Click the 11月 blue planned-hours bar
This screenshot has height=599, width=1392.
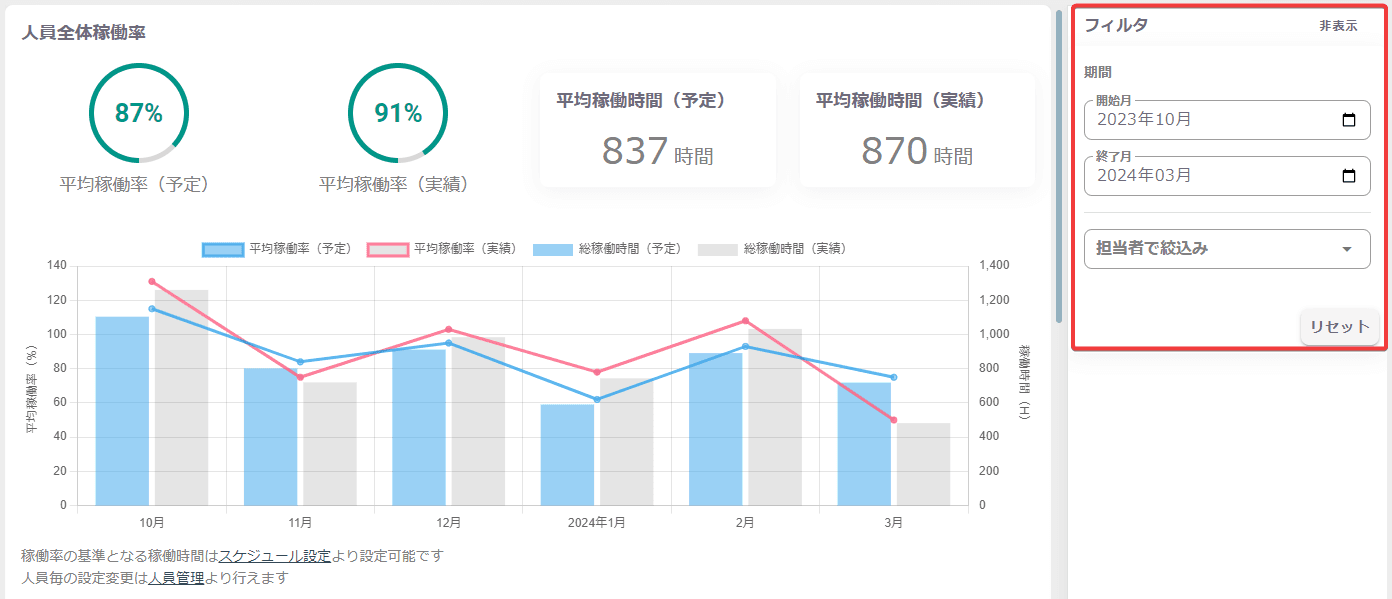point(270,437)
